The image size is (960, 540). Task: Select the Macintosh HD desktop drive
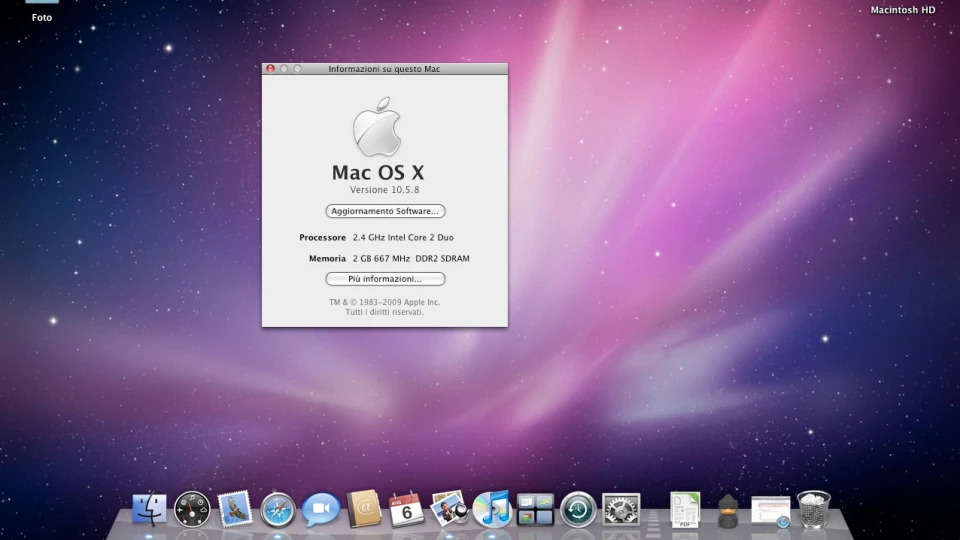[x=902, y=9]
